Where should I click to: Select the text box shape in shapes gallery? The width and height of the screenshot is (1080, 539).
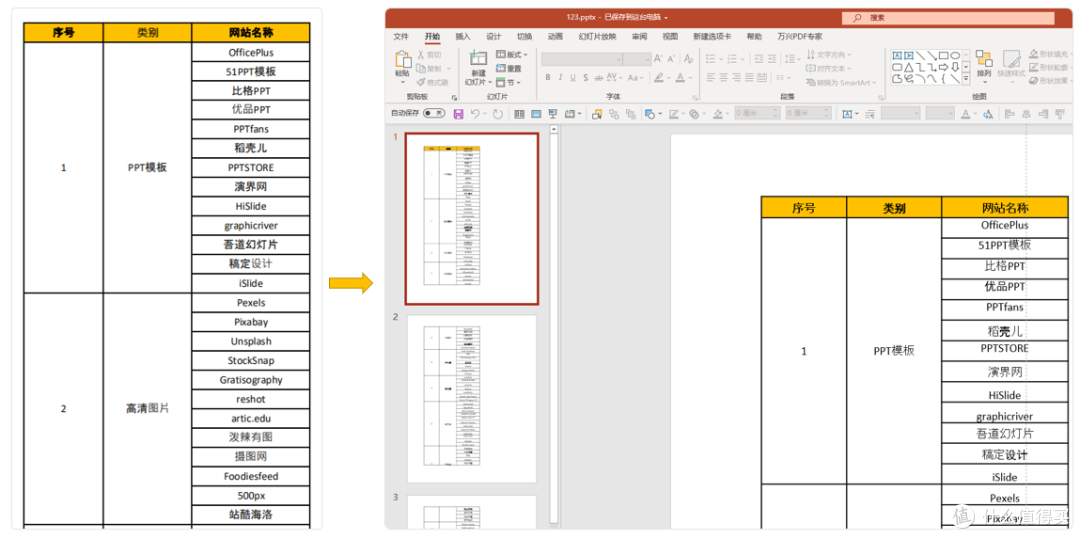[897, 55]
